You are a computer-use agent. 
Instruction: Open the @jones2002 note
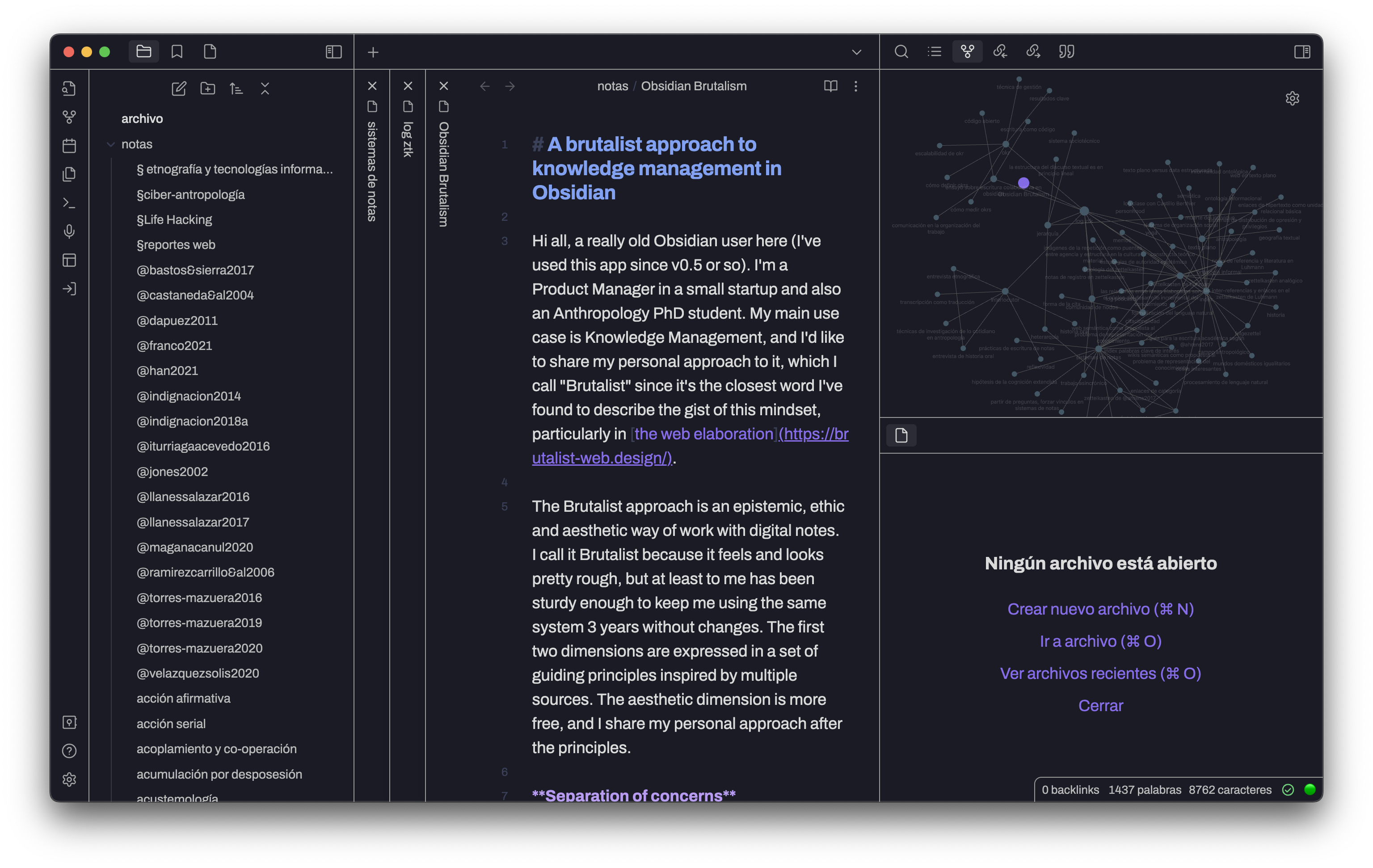tap(172, 472)
